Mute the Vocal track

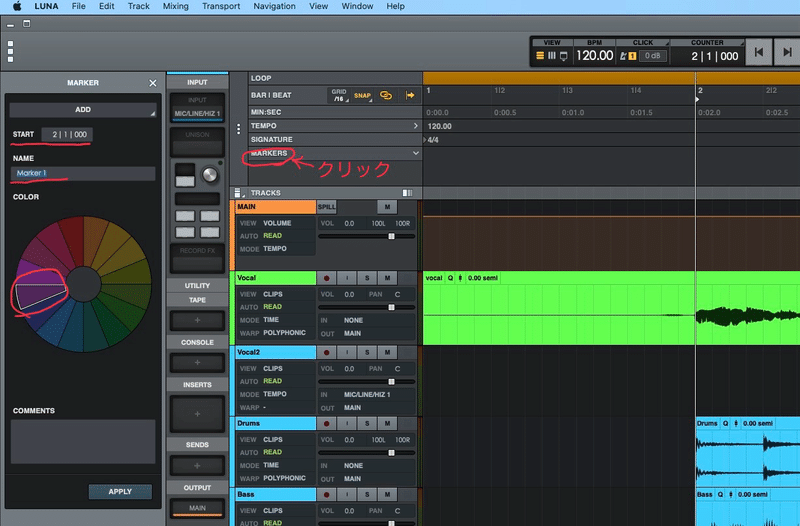coord(387,278)
